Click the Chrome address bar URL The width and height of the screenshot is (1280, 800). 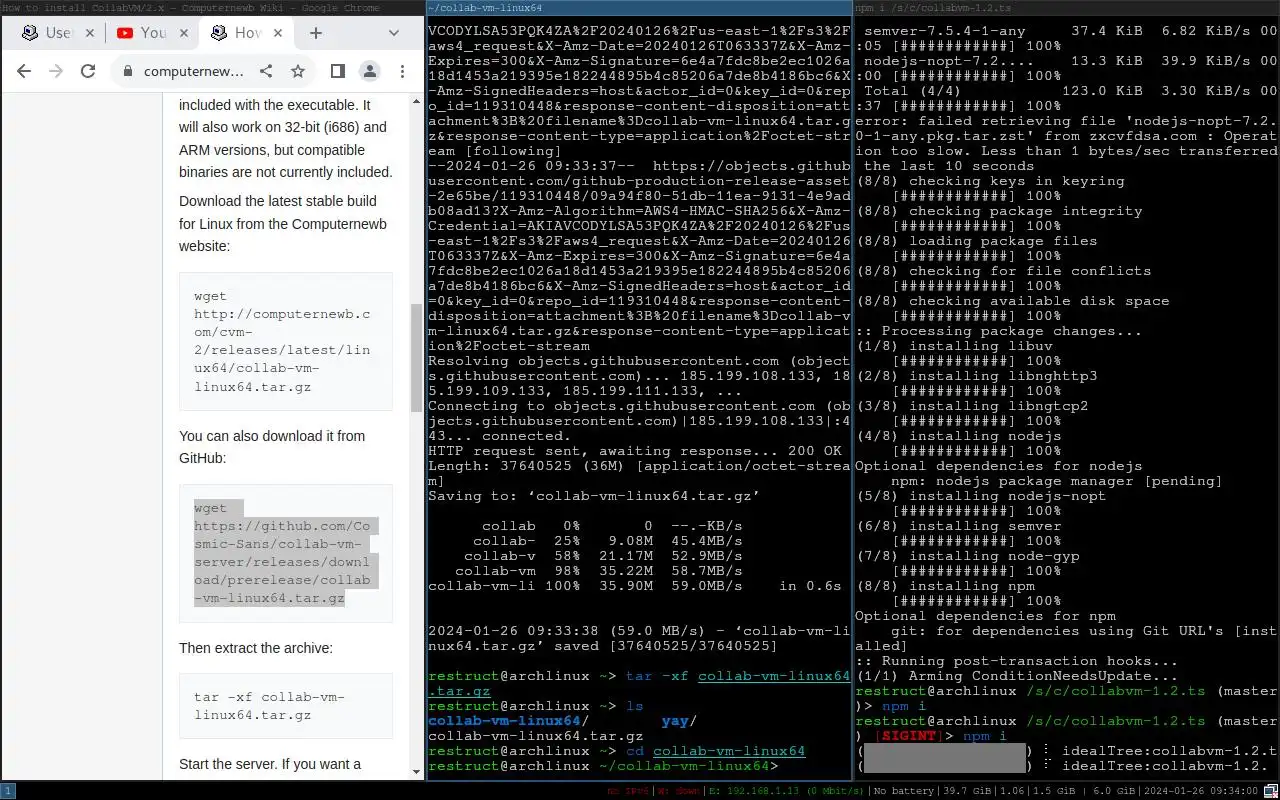193,71
